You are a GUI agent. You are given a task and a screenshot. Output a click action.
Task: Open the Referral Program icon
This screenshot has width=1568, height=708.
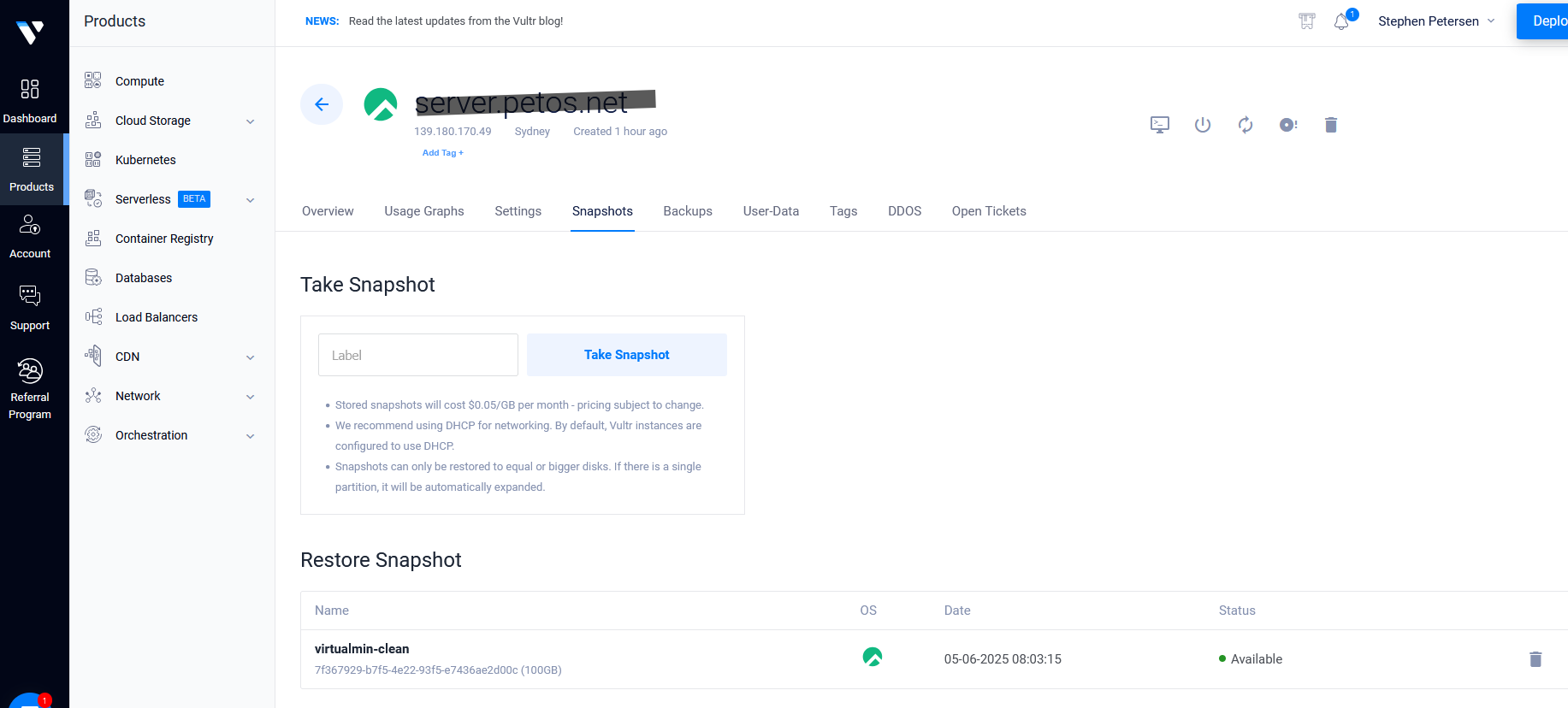(x=30, y=370)
